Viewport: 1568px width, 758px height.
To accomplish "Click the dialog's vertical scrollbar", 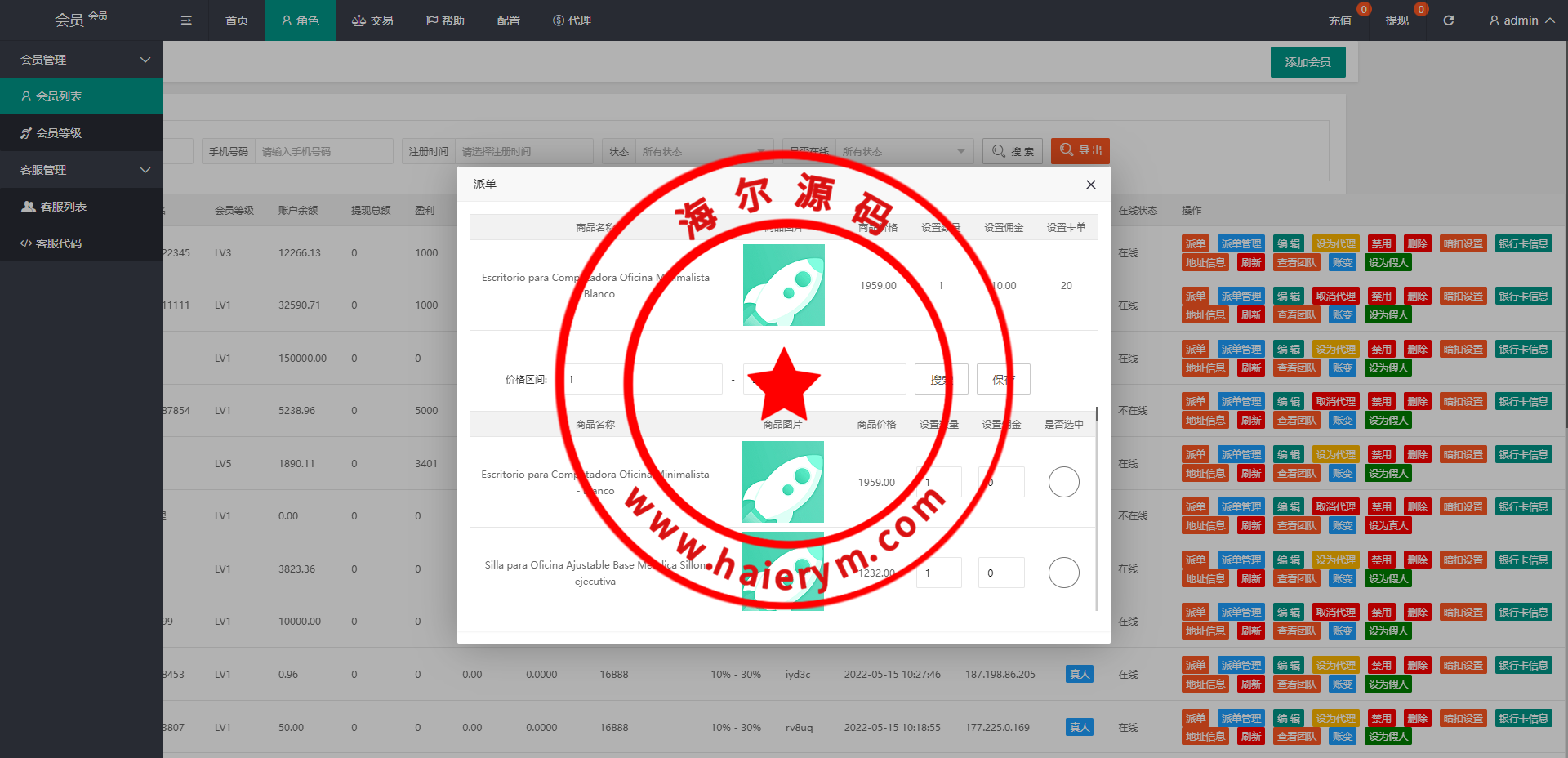I will point(1097,506).
